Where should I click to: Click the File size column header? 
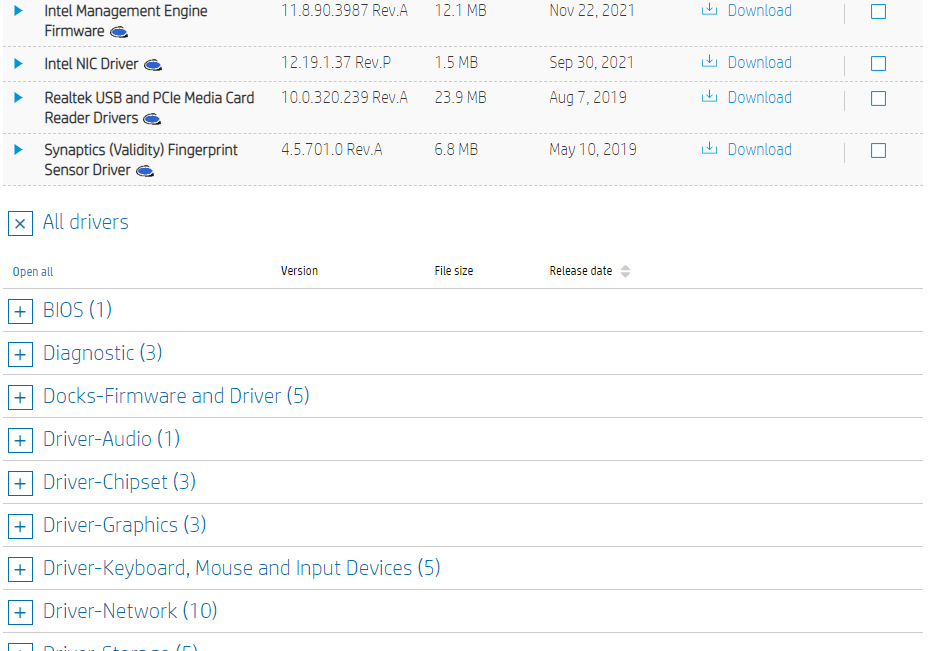454,271
